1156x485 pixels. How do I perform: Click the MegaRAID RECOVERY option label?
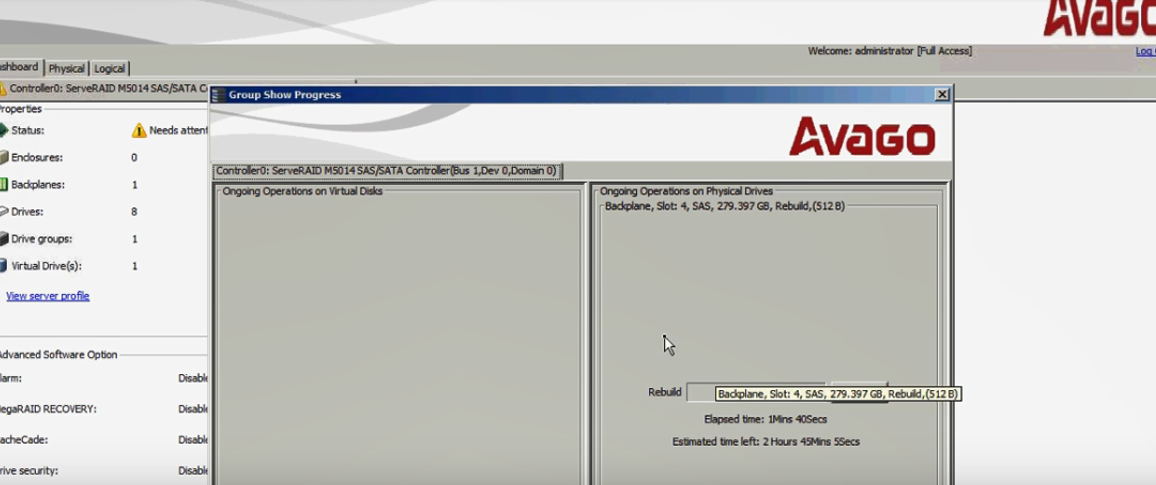[48, 409]
